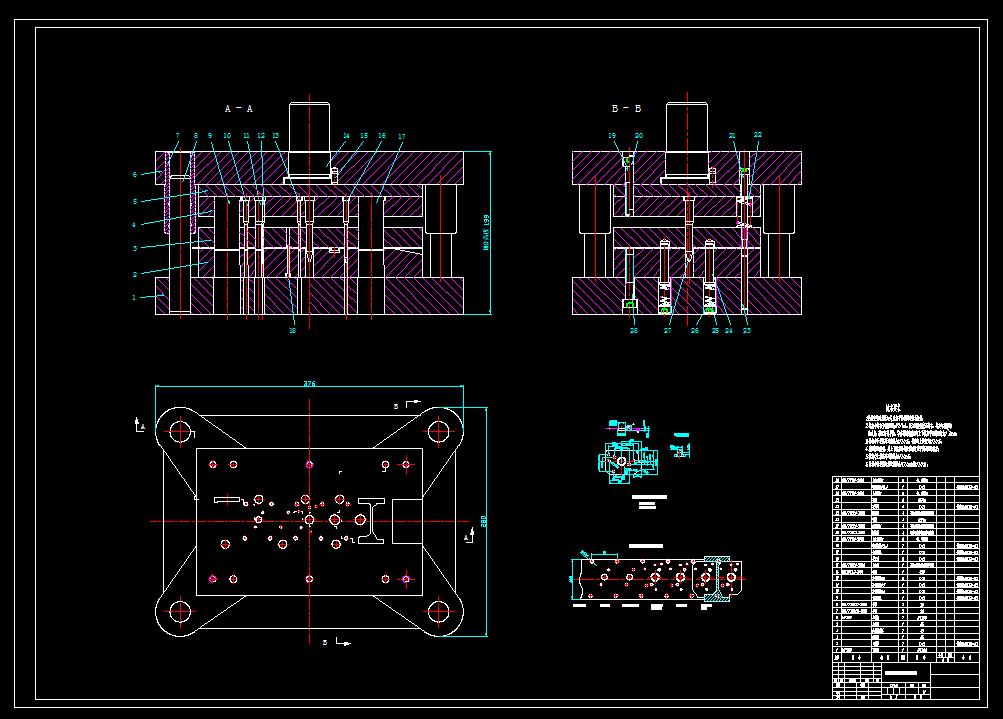Select part callout number 8 in section A-A
1003x719 pixels.
196,136
